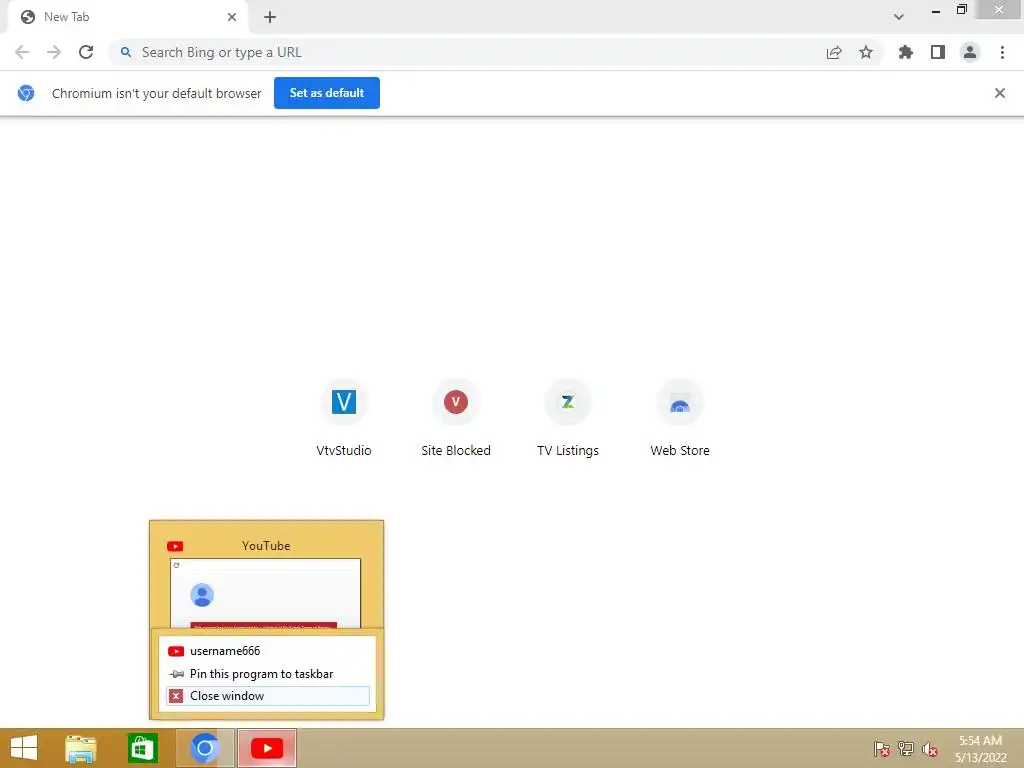Click the Site Blocked label text
This screenshot has height=768, width=1024.
click(x=456, y=451)
